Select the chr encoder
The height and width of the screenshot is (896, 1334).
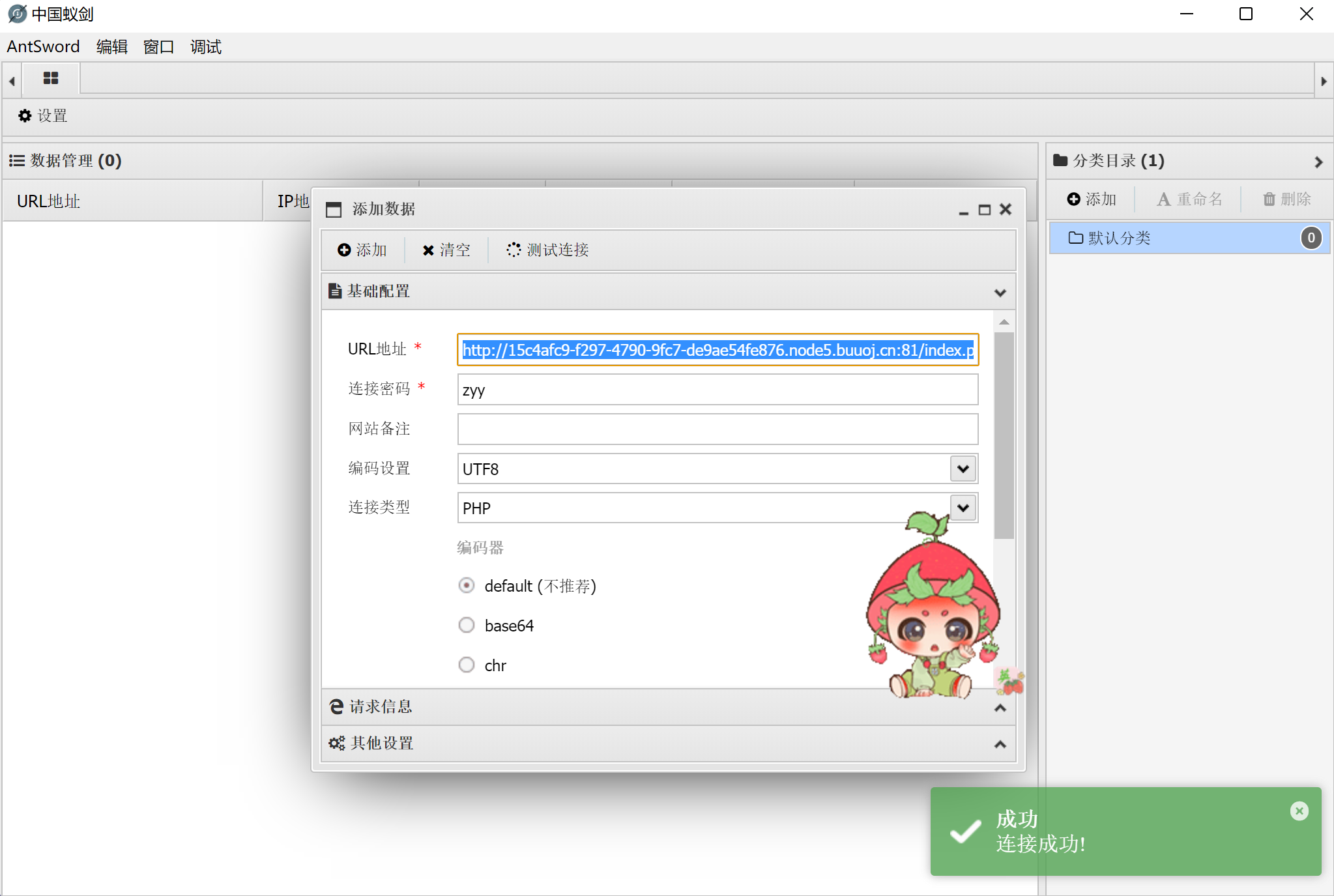[466, 664]
